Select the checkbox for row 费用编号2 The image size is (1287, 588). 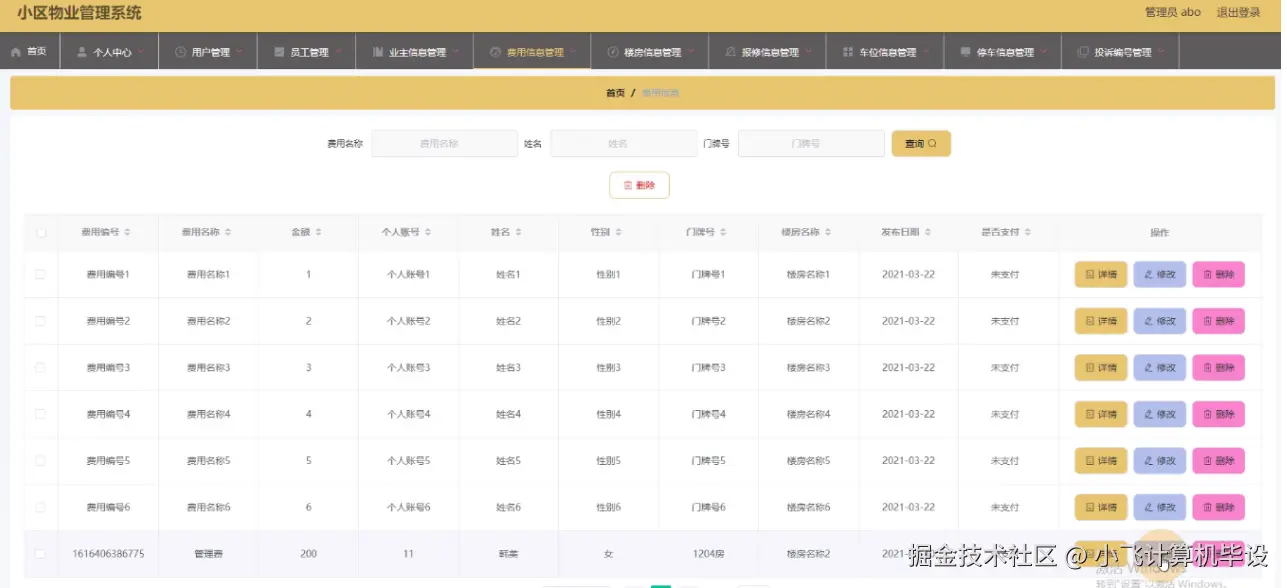[41, 321]
